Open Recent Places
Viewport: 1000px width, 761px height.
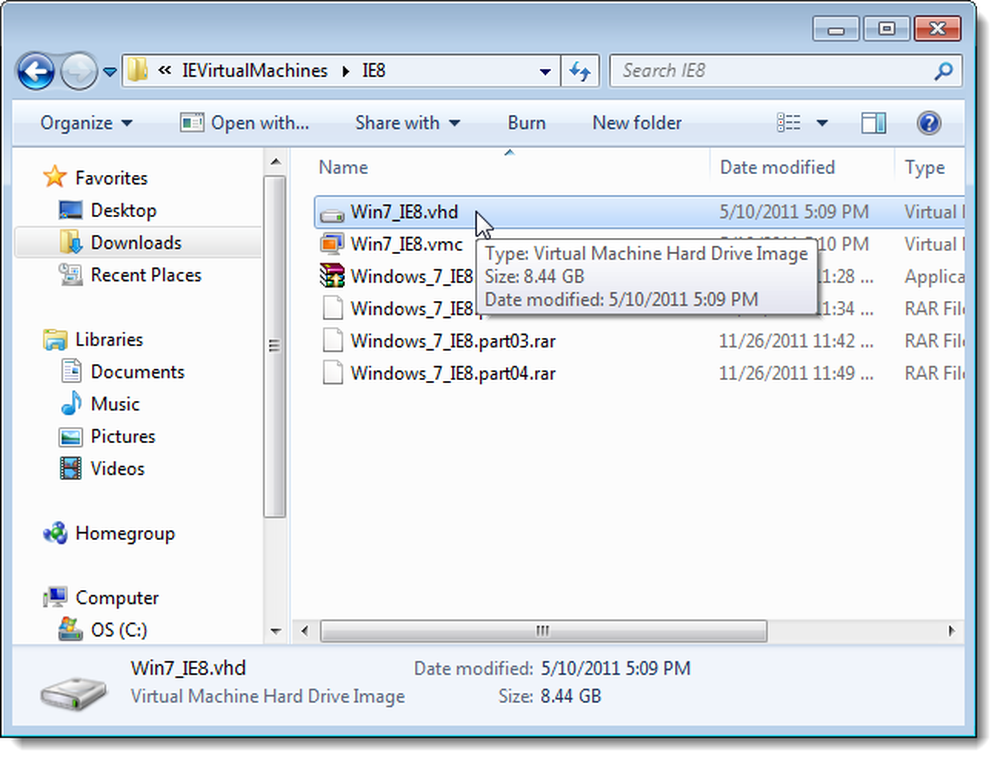pyautogui.click(x=145, y=275)
